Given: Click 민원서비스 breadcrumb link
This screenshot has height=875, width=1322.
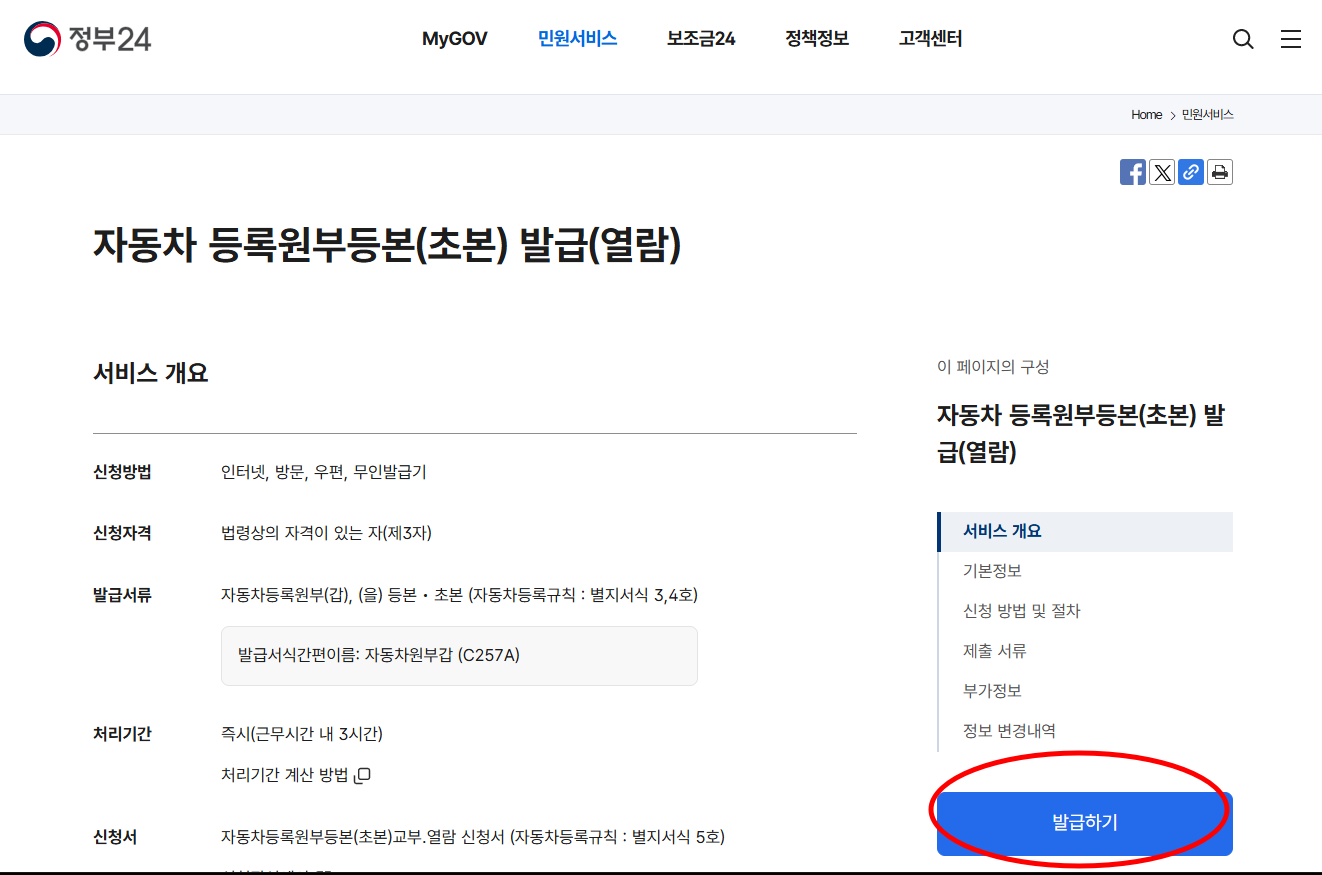Looking at the screenshot, I should [1207, 115].
